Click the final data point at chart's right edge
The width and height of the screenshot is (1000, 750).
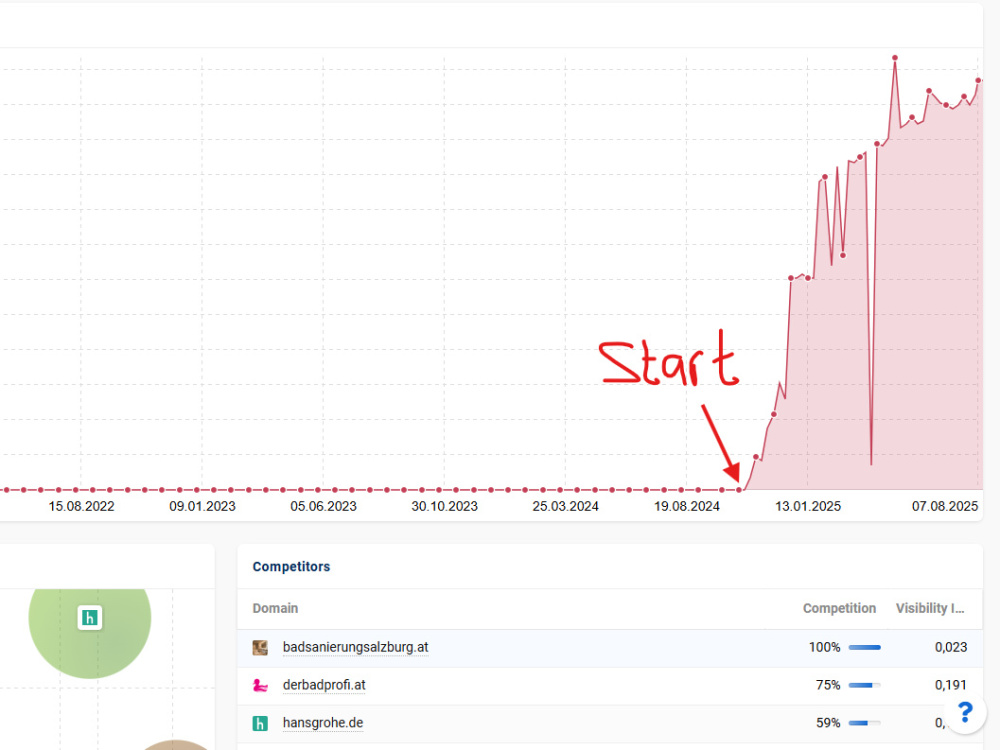[x=978, y=80]
